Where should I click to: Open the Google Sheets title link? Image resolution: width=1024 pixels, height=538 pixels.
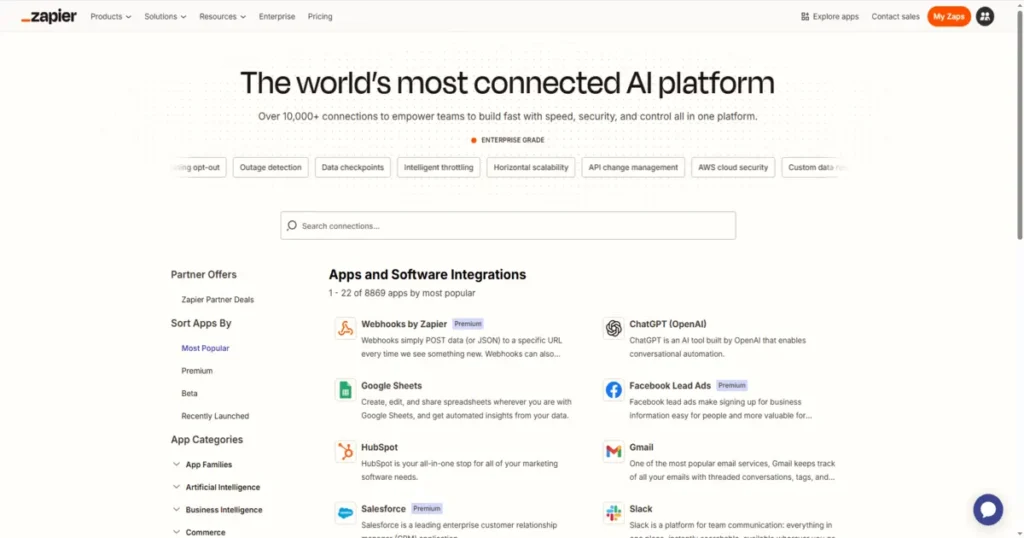click(391, 386)
